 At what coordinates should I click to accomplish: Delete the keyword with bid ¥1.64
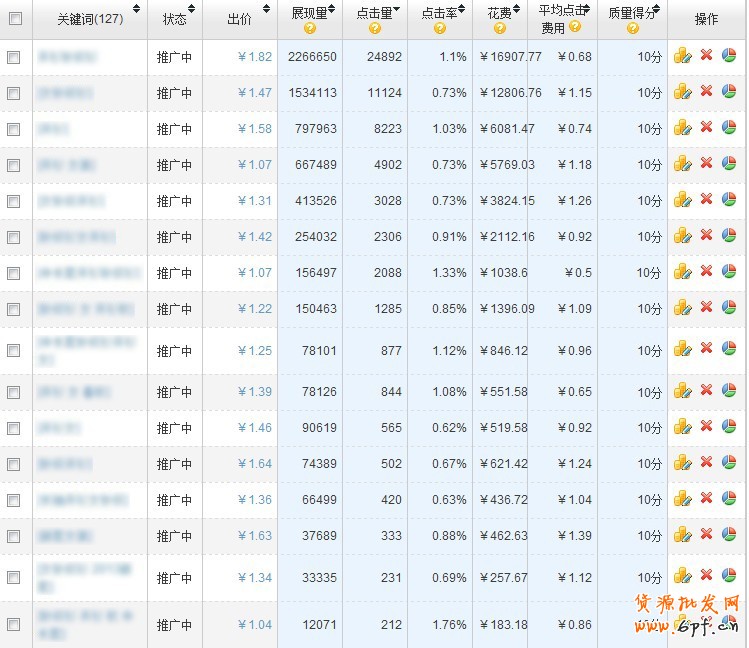[706, 462]
